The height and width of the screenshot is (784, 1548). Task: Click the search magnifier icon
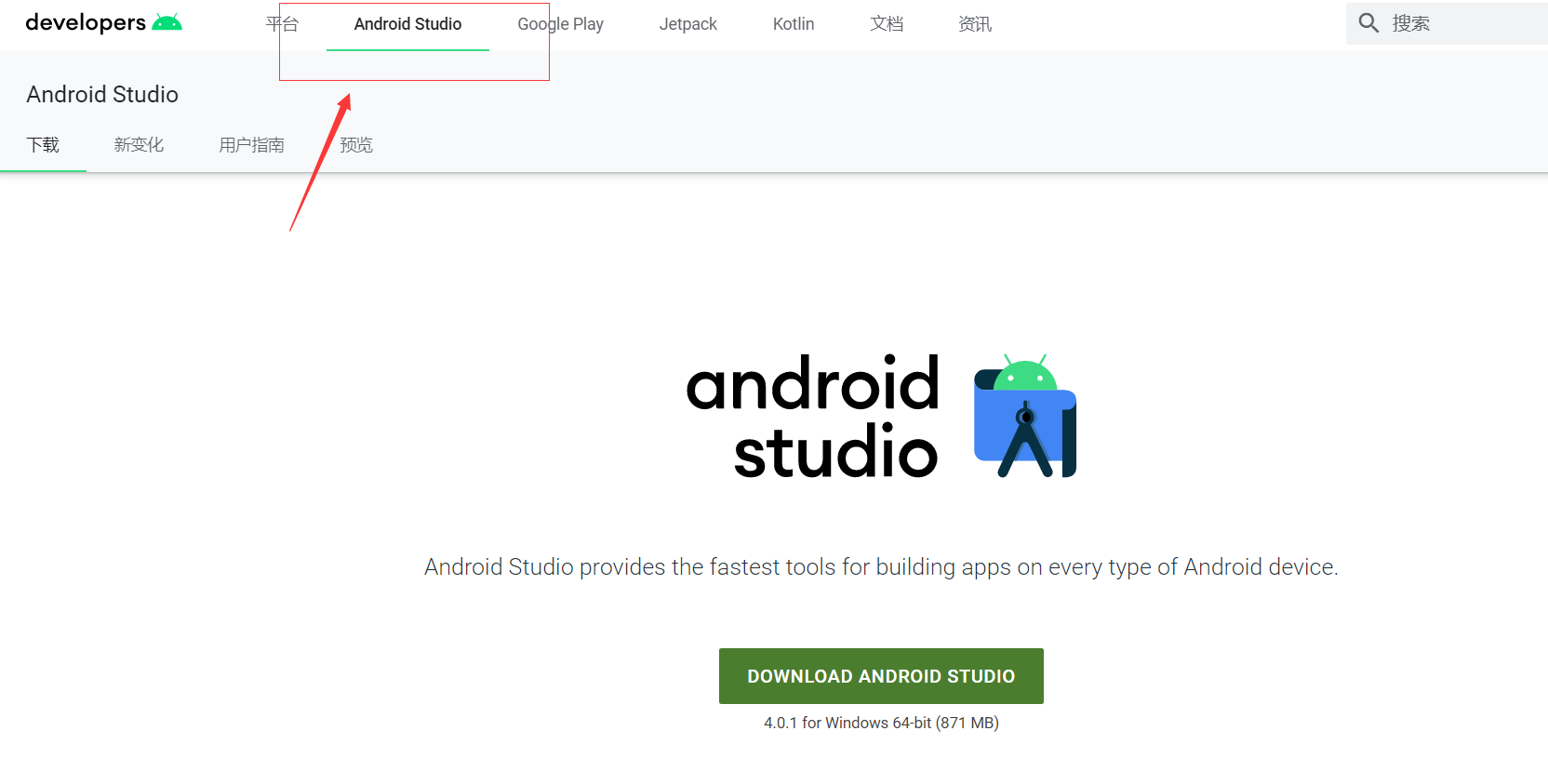(1368, 23)
